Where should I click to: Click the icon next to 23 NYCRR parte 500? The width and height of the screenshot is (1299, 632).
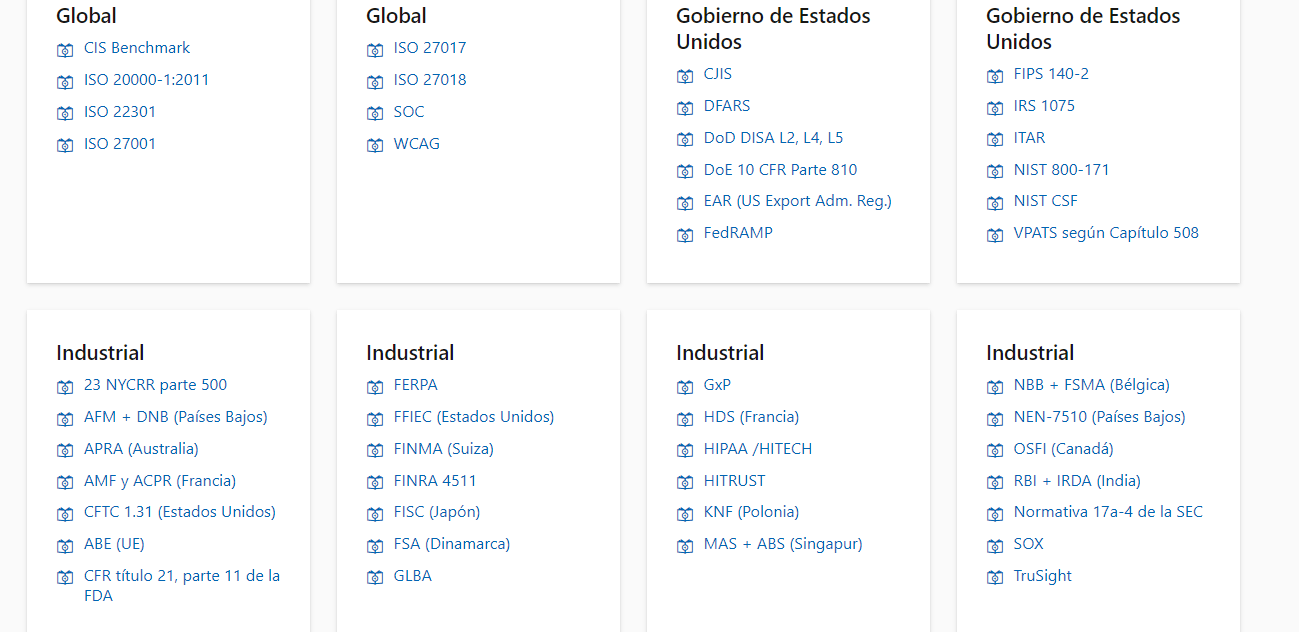pyautogui.click(x=65, y=387)
